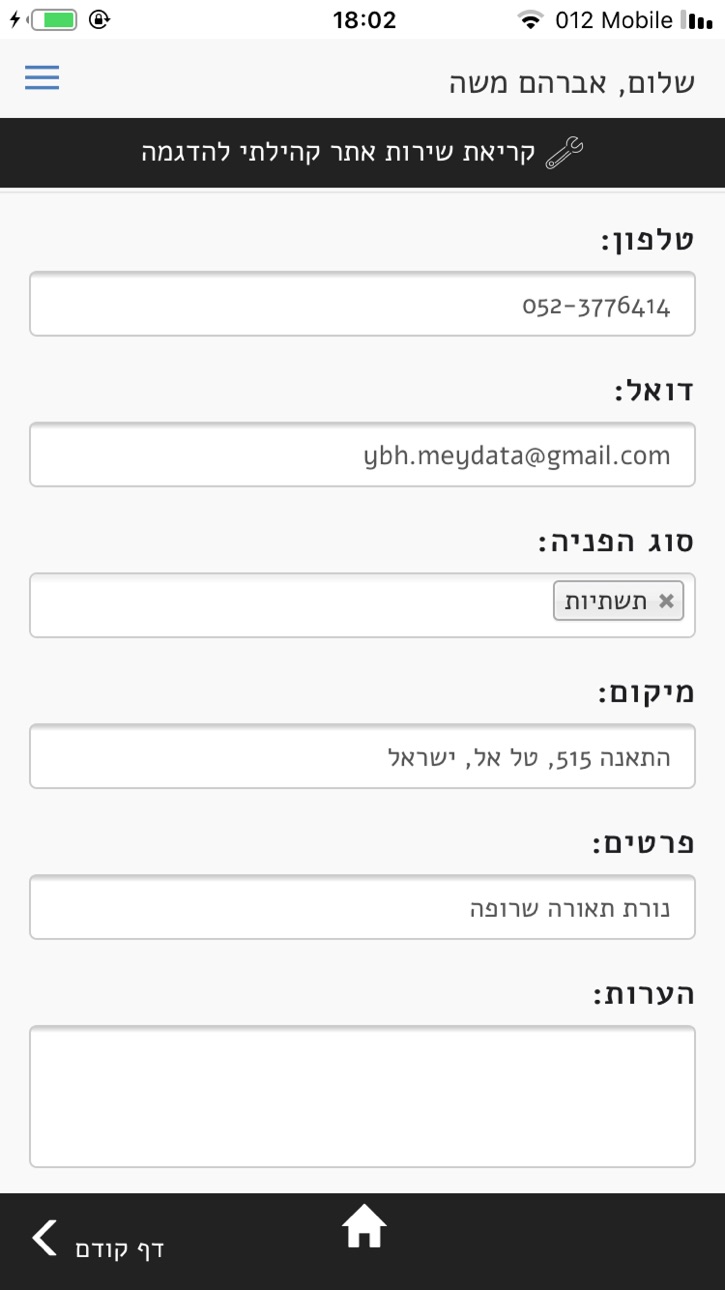
Task: Tap the battery indicator icon
Action: (54, 19)
